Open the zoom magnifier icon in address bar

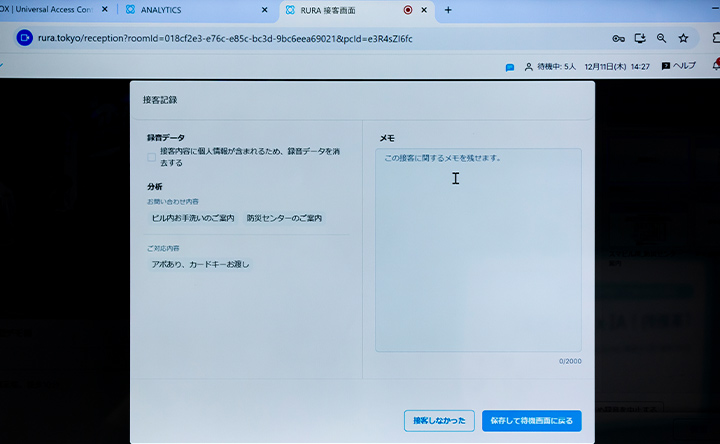coord(661,39)
